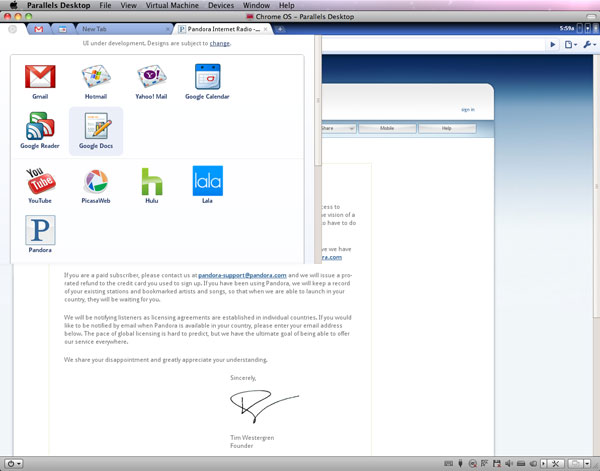Open the page menu dropdown
The height and width of the screenshot is (471, 600).
pos(571,45)
